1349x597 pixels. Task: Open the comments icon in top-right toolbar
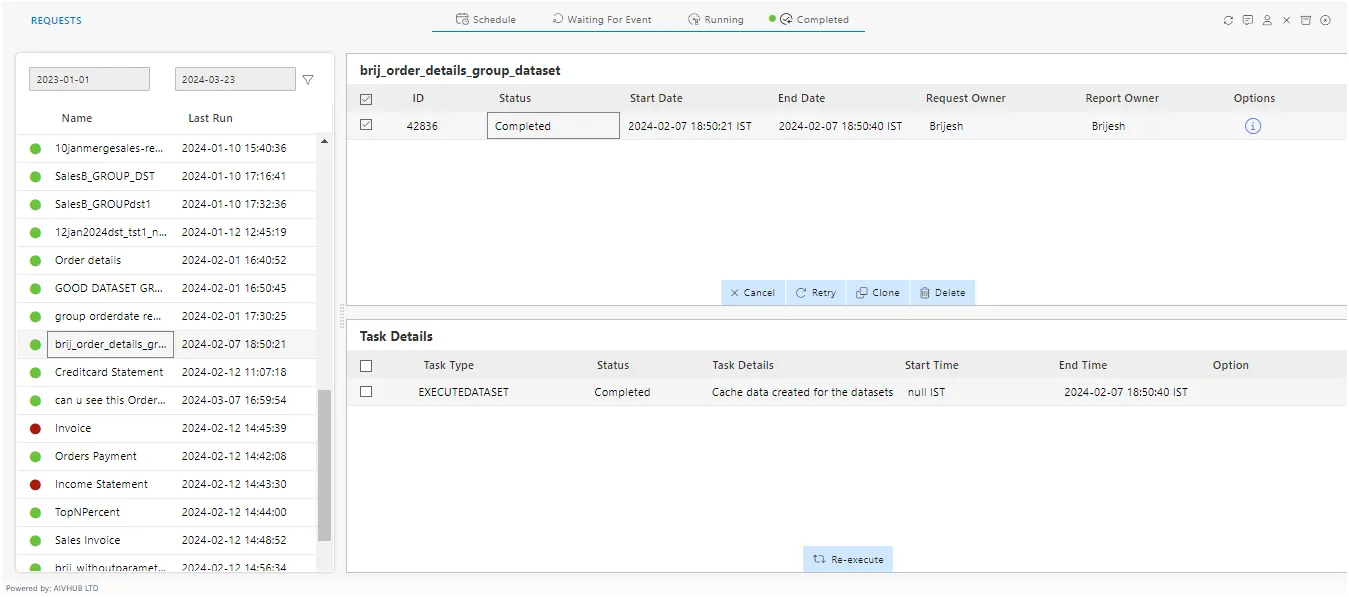(x=1248, y=20)
